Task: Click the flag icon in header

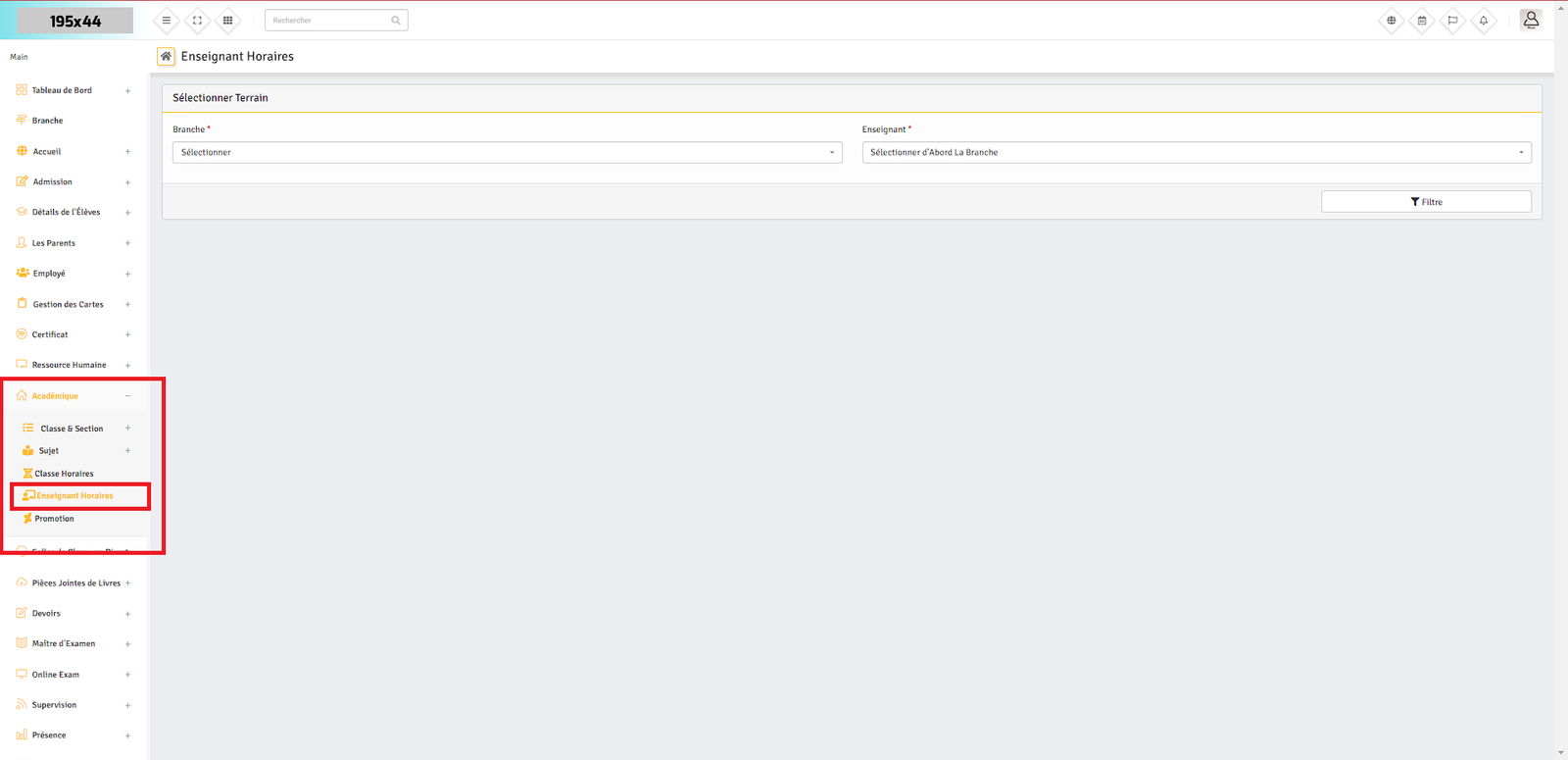Action: tap(1452, 21)
